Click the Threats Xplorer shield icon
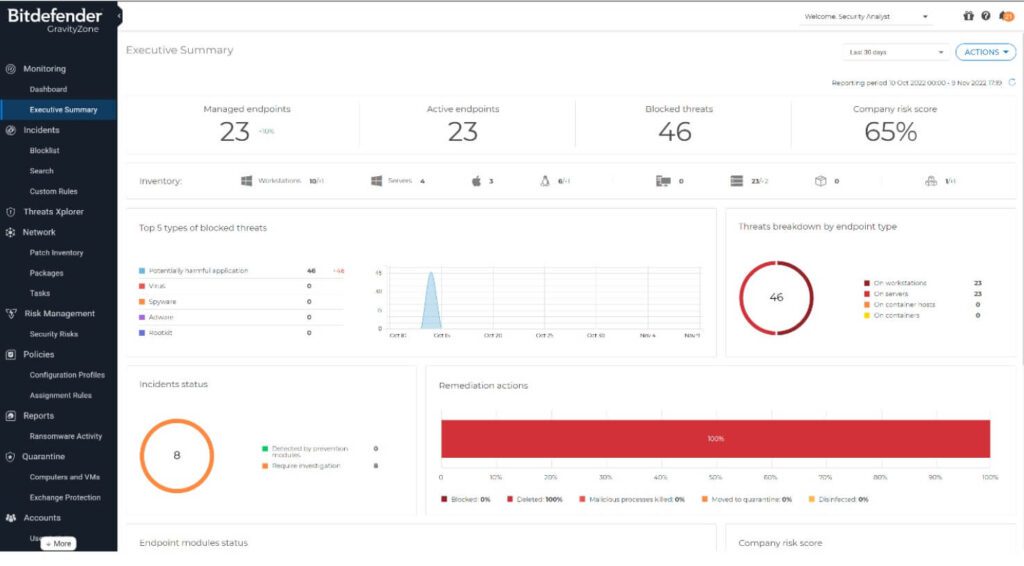 (10, 212)
